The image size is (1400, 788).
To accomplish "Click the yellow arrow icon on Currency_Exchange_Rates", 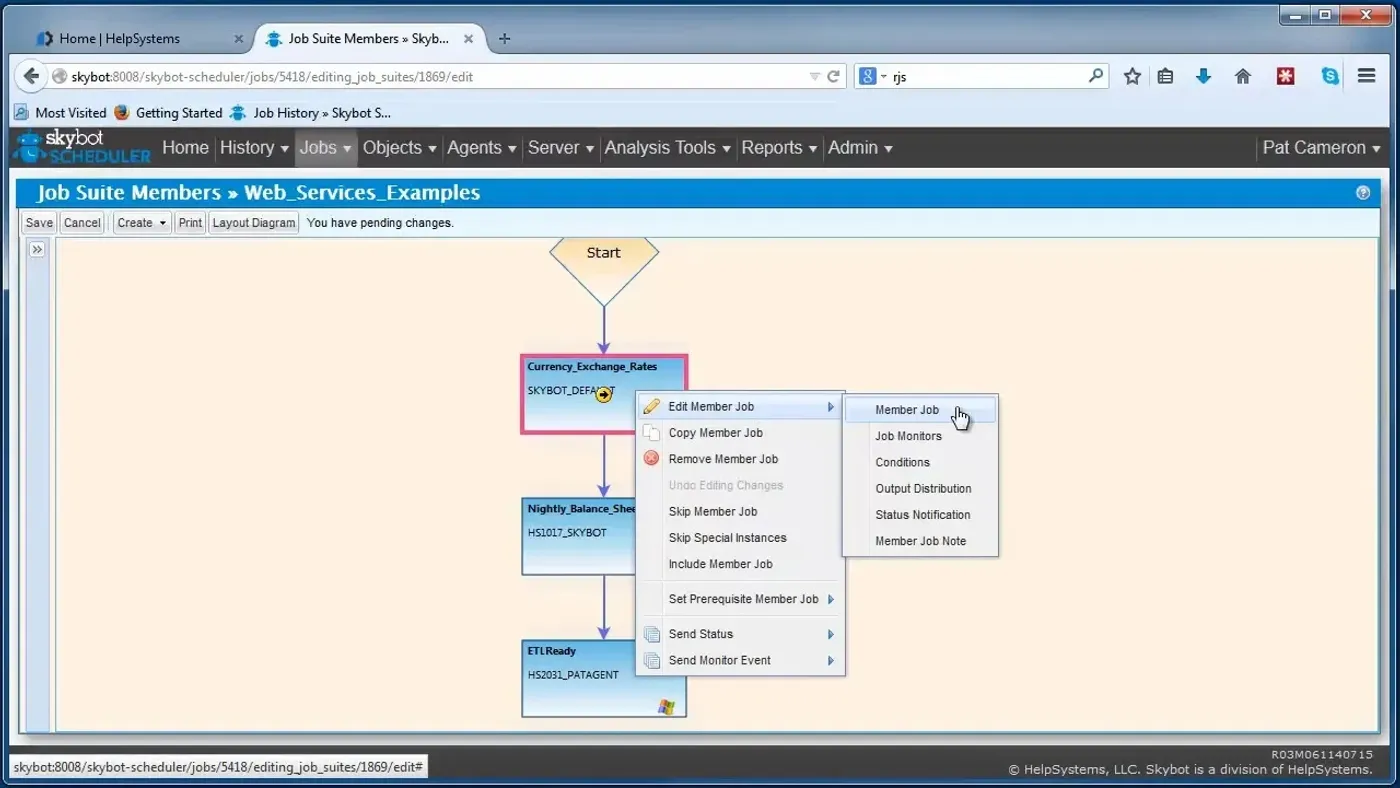I will [604, 395].
